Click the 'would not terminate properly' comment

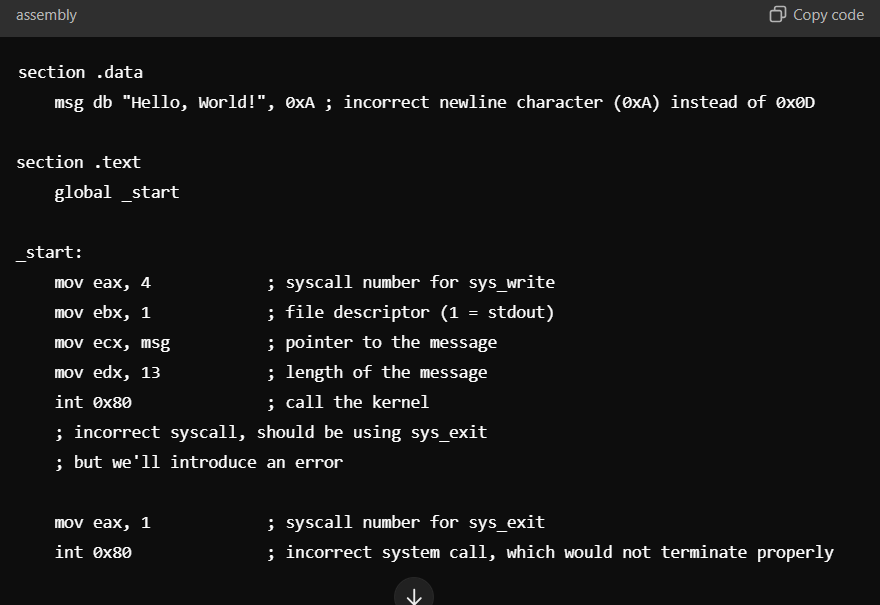699,553
